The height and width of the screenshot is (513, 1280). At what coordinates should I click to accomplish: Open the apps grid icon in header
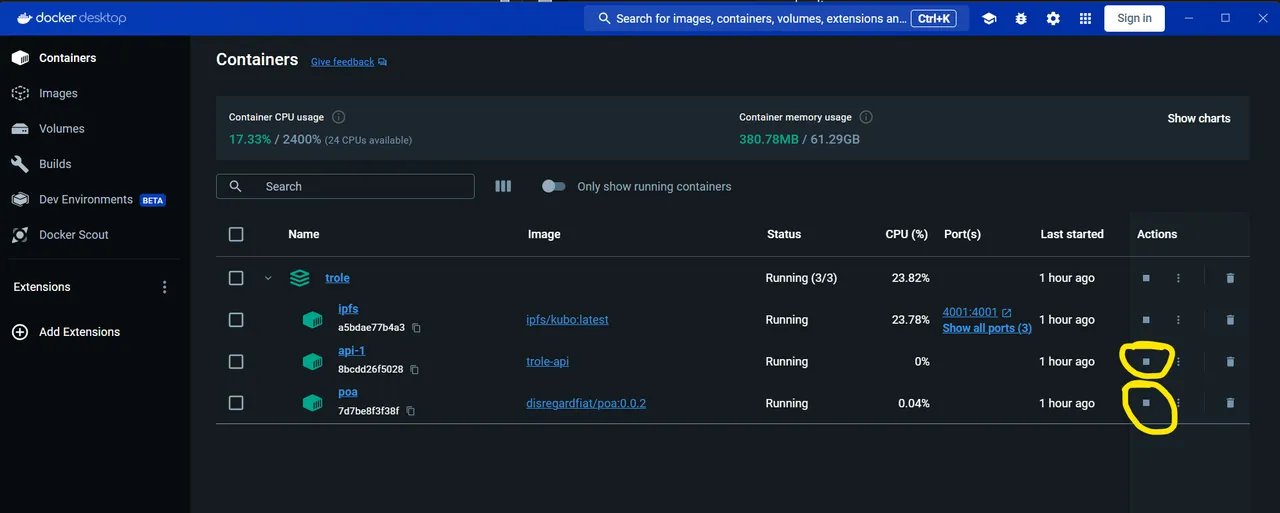(1085, 18)
